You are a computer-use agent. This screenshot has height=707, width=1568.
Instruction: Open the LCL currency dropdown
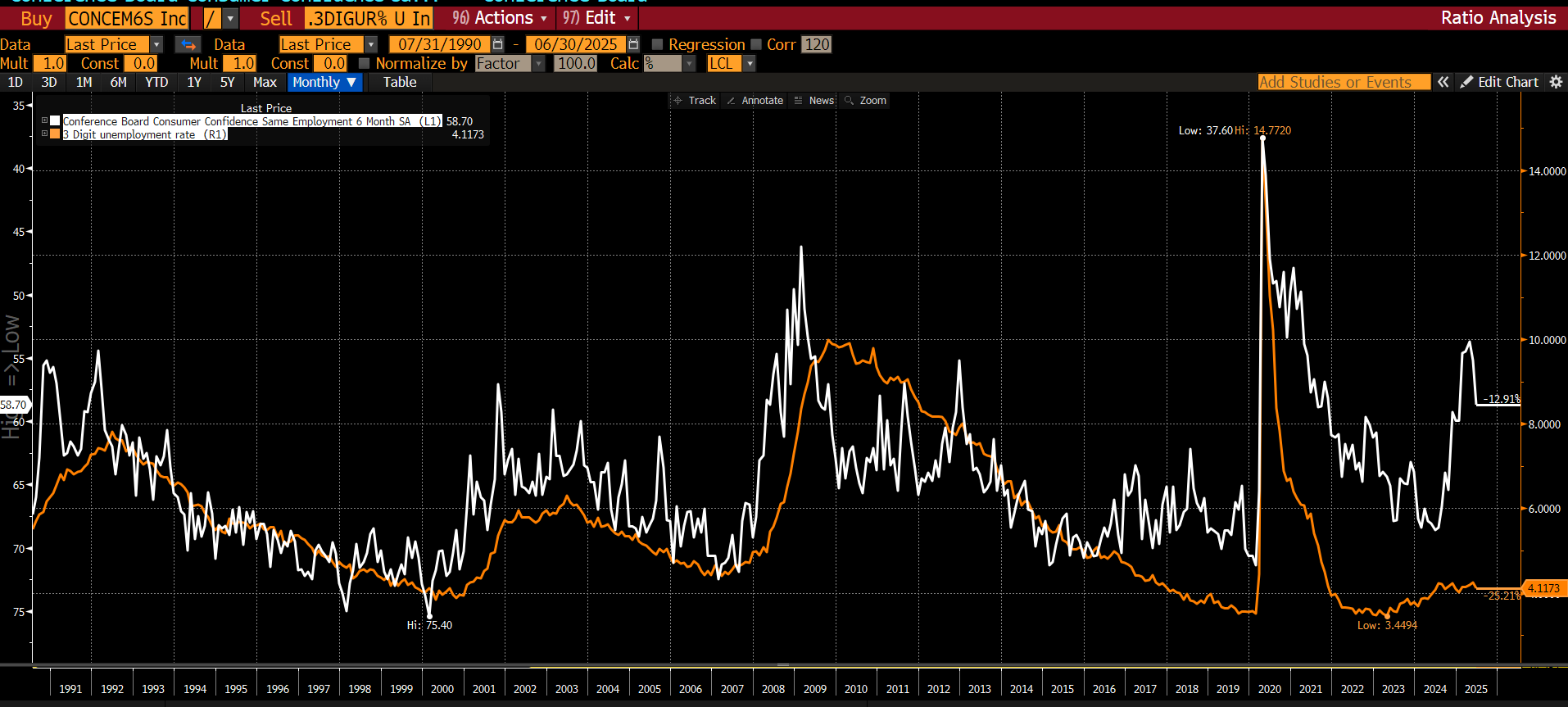[750, 63]
